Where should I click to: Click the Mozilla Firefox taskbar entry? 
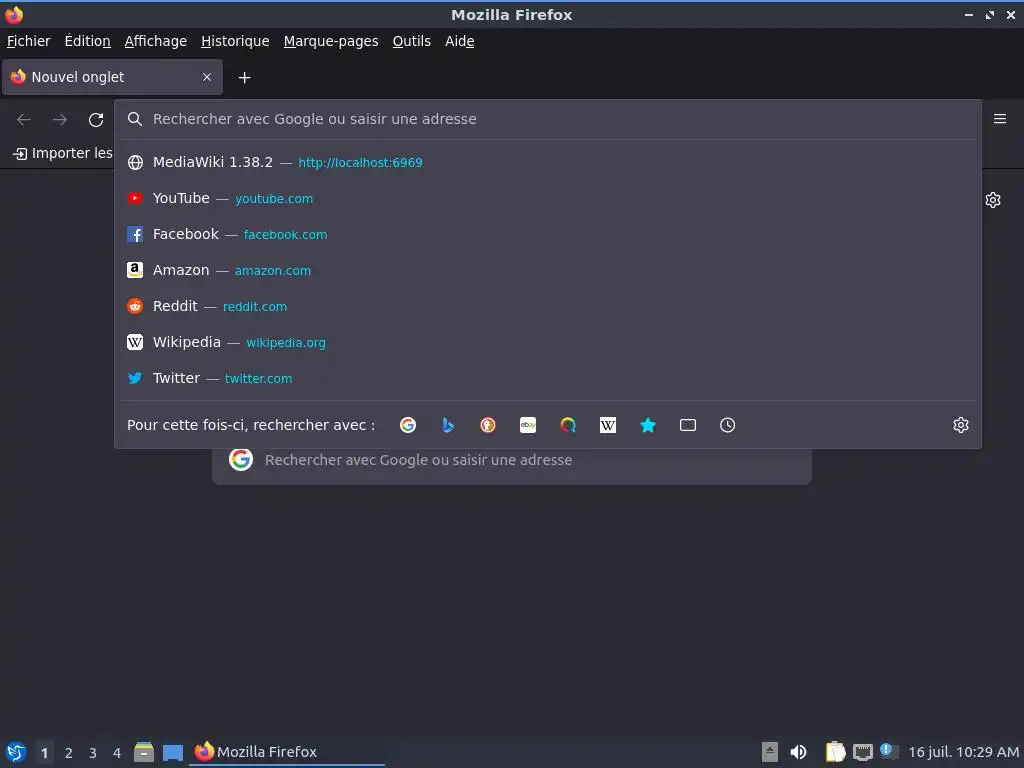[287, 752]
